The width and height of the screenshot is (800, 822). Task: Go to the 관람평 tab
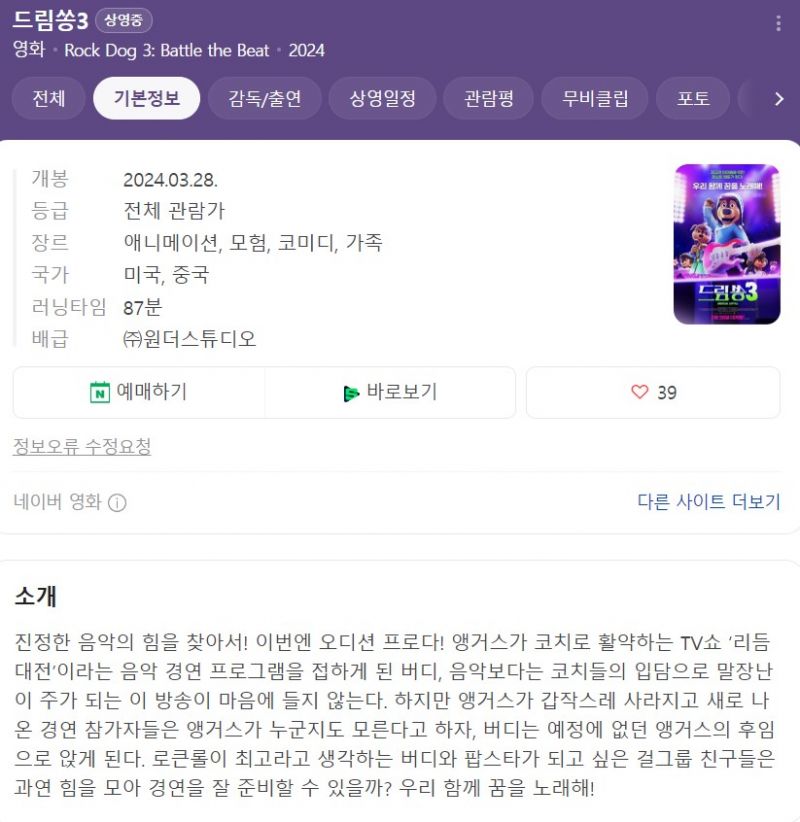click(x=489, y=98)
